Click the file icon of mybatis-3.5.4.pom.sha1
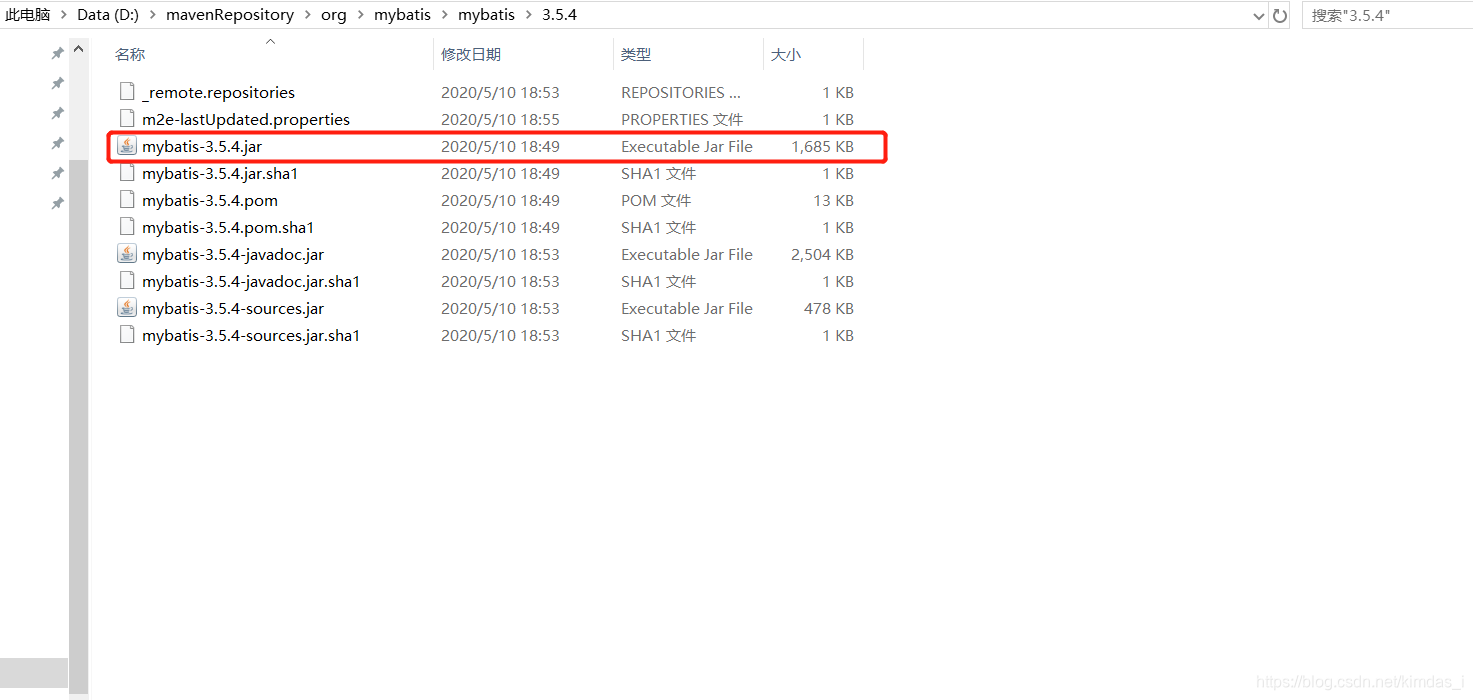Screen dimensions: 1473x700 pos(127,227)
